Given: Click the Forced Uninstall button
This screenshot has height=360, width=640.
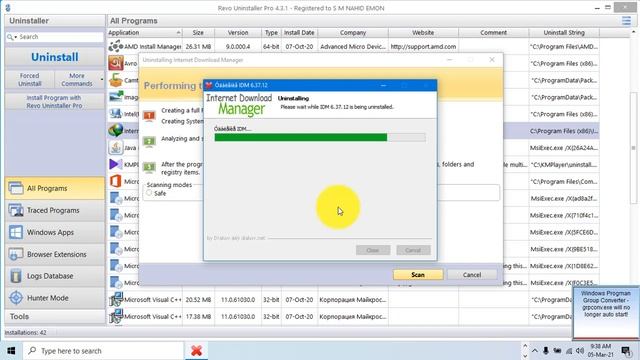Looking at the screenshot, I should [29, 80].
